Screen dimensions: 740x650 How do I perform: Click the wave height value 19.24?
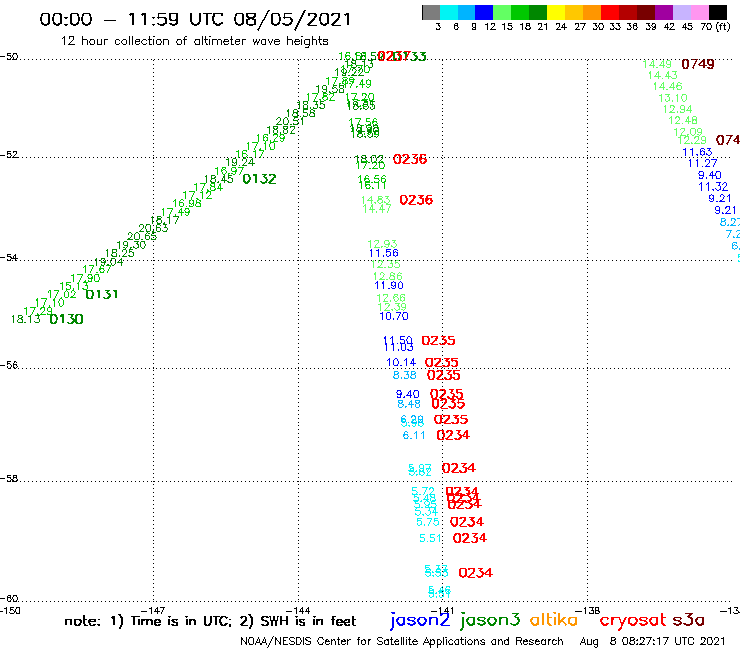[240, 162]
